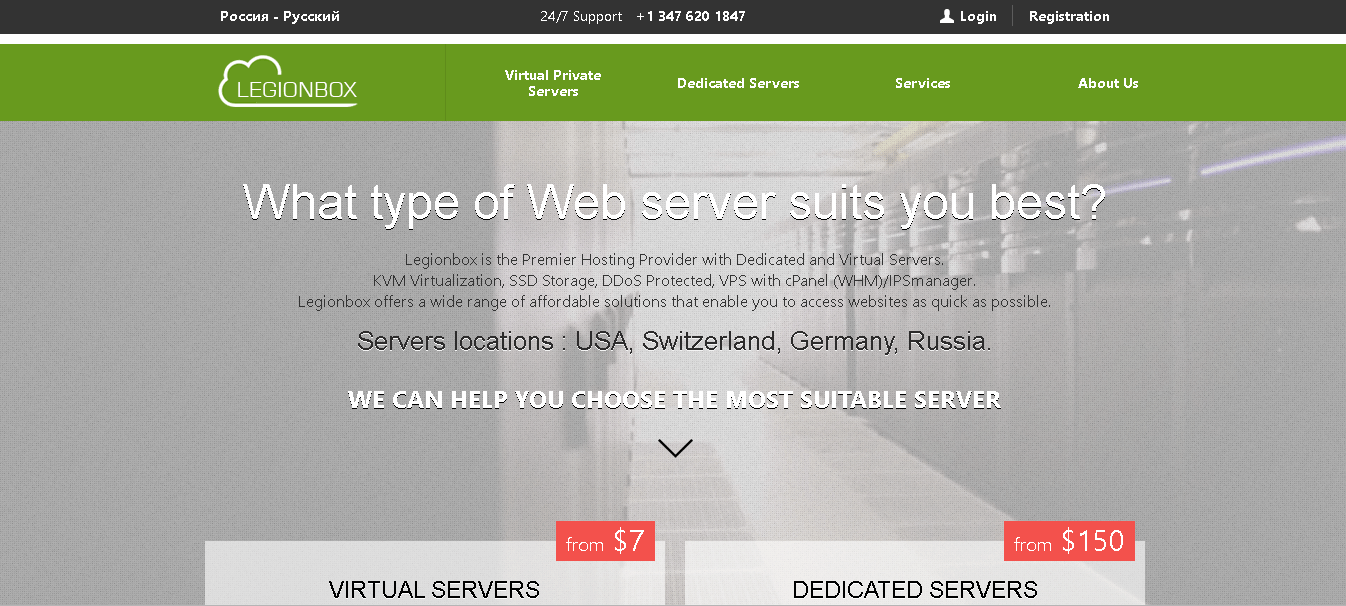Click the down chevron arrow below the headline

(x=675, y=448)
